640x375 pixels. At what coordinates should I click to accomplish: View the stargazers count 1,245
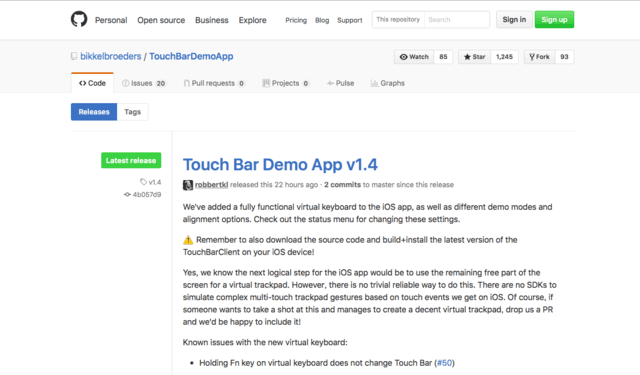[x=504, y=57]
